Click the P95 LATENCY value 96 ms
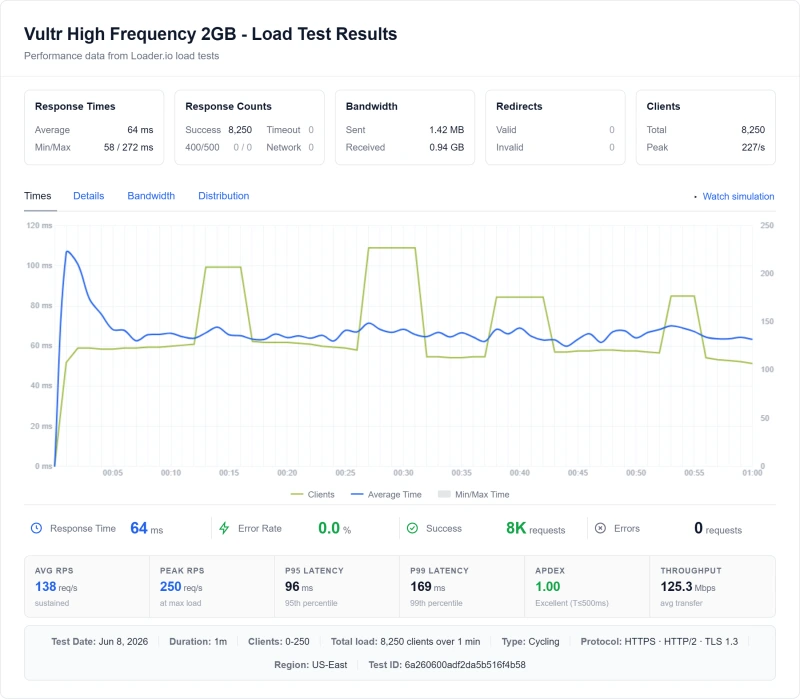The width and height of the screenshot is (800, 699). coord(299,587)
